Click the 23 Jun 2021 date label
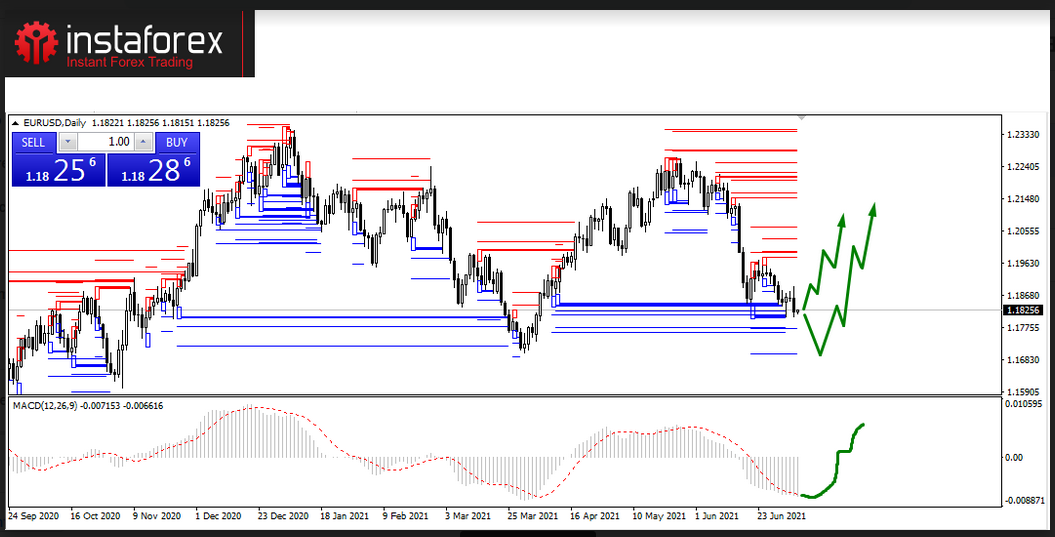 click(x=782, y=516)
